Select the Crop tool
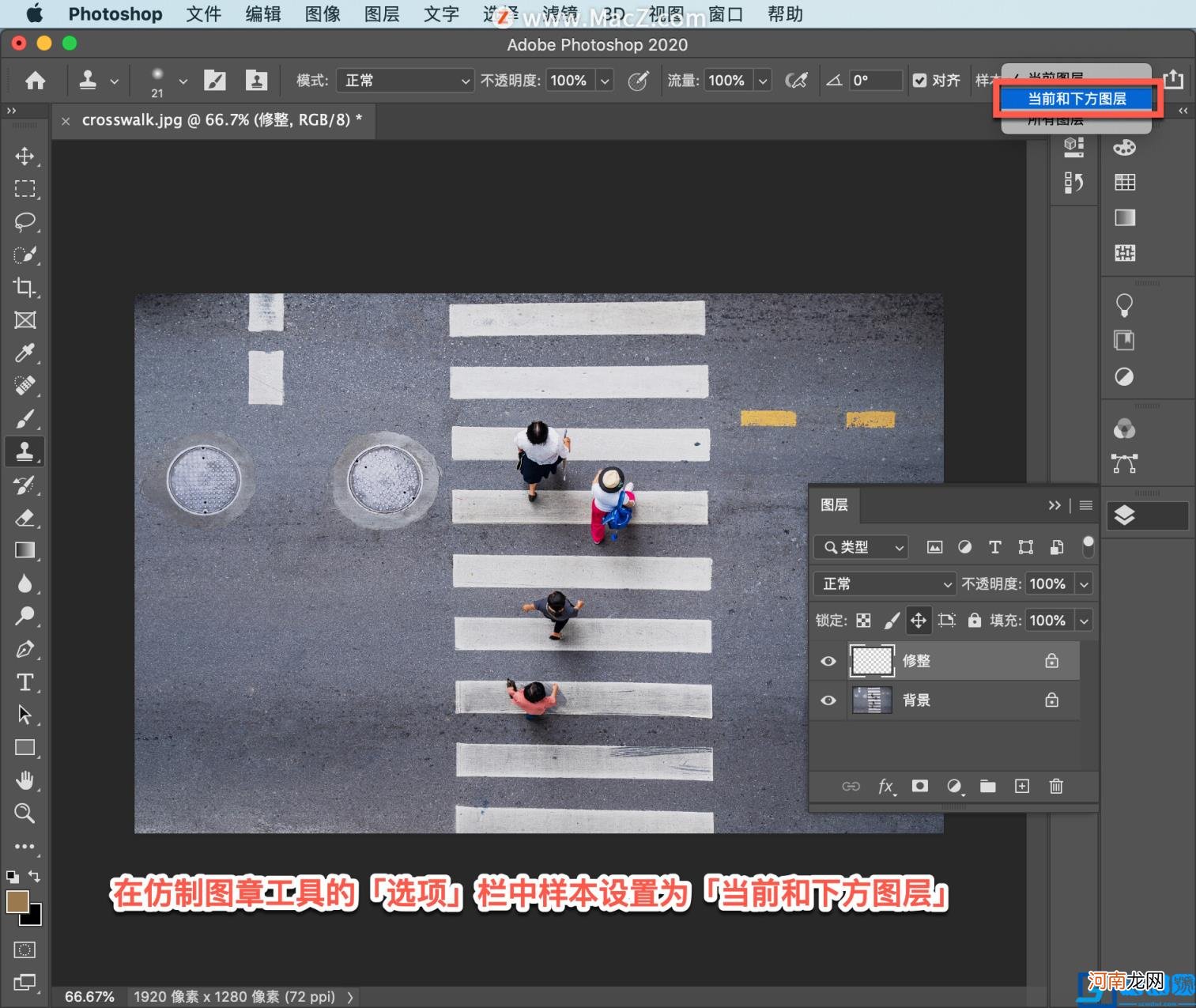 [x=25, y=287]
